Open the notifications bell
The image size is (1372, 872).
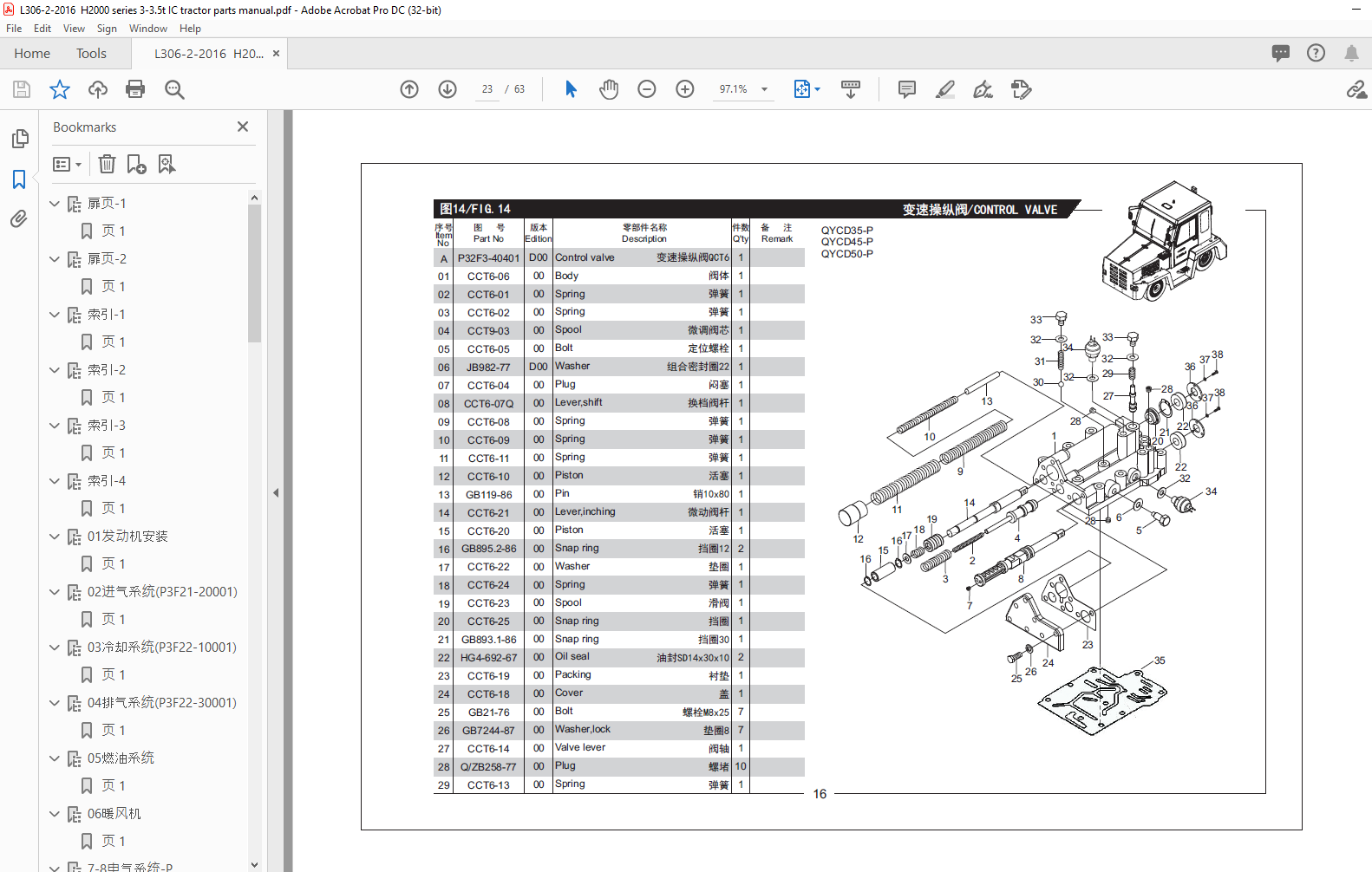tap(1351, 53)
